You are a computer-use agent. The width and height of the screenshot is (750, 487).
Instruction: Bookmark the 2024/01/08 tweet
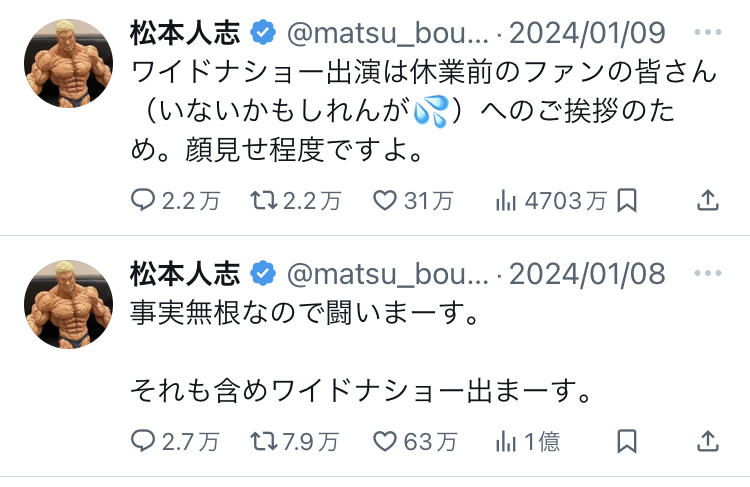click(x=627, y=440)
